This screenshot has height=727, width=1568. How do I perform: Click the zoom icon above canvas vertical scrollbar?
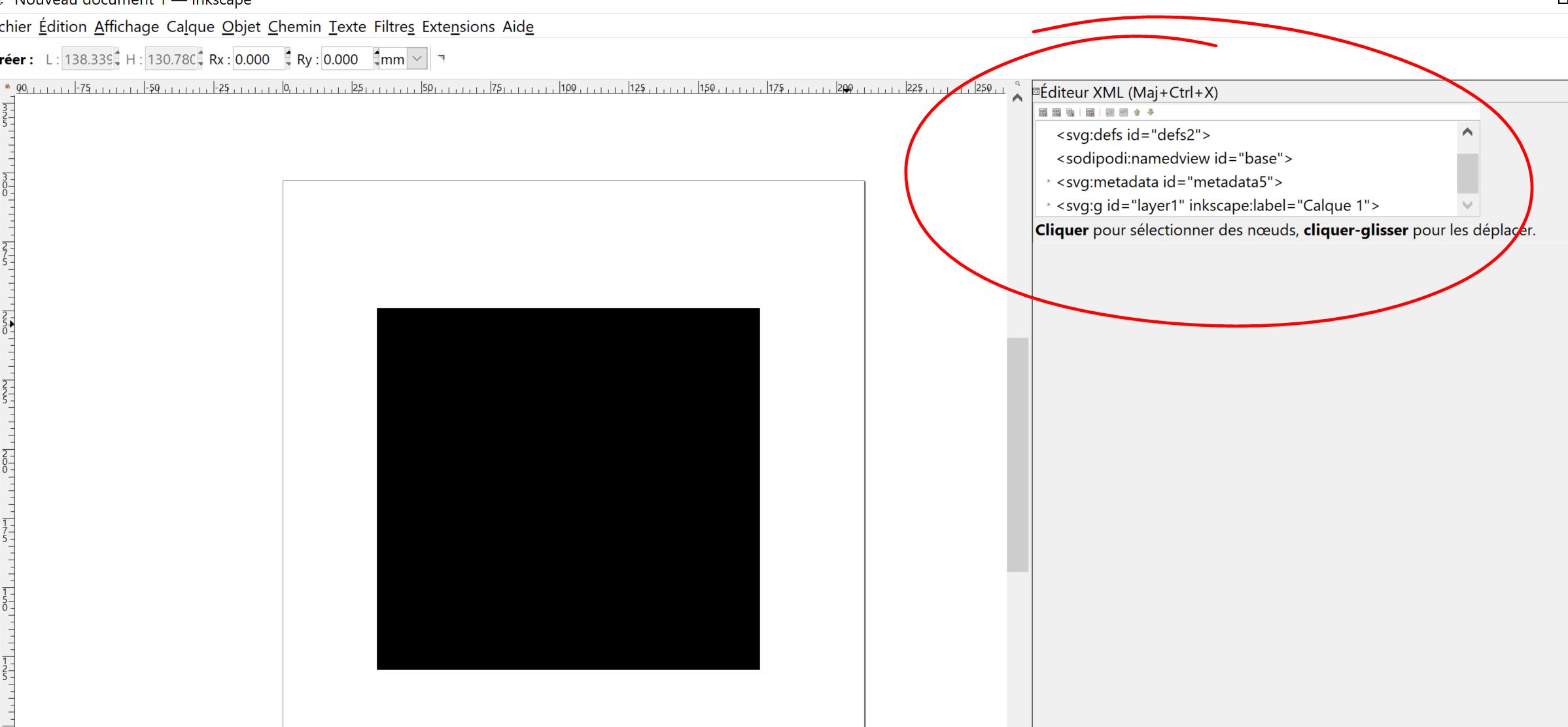(1017, 84)
